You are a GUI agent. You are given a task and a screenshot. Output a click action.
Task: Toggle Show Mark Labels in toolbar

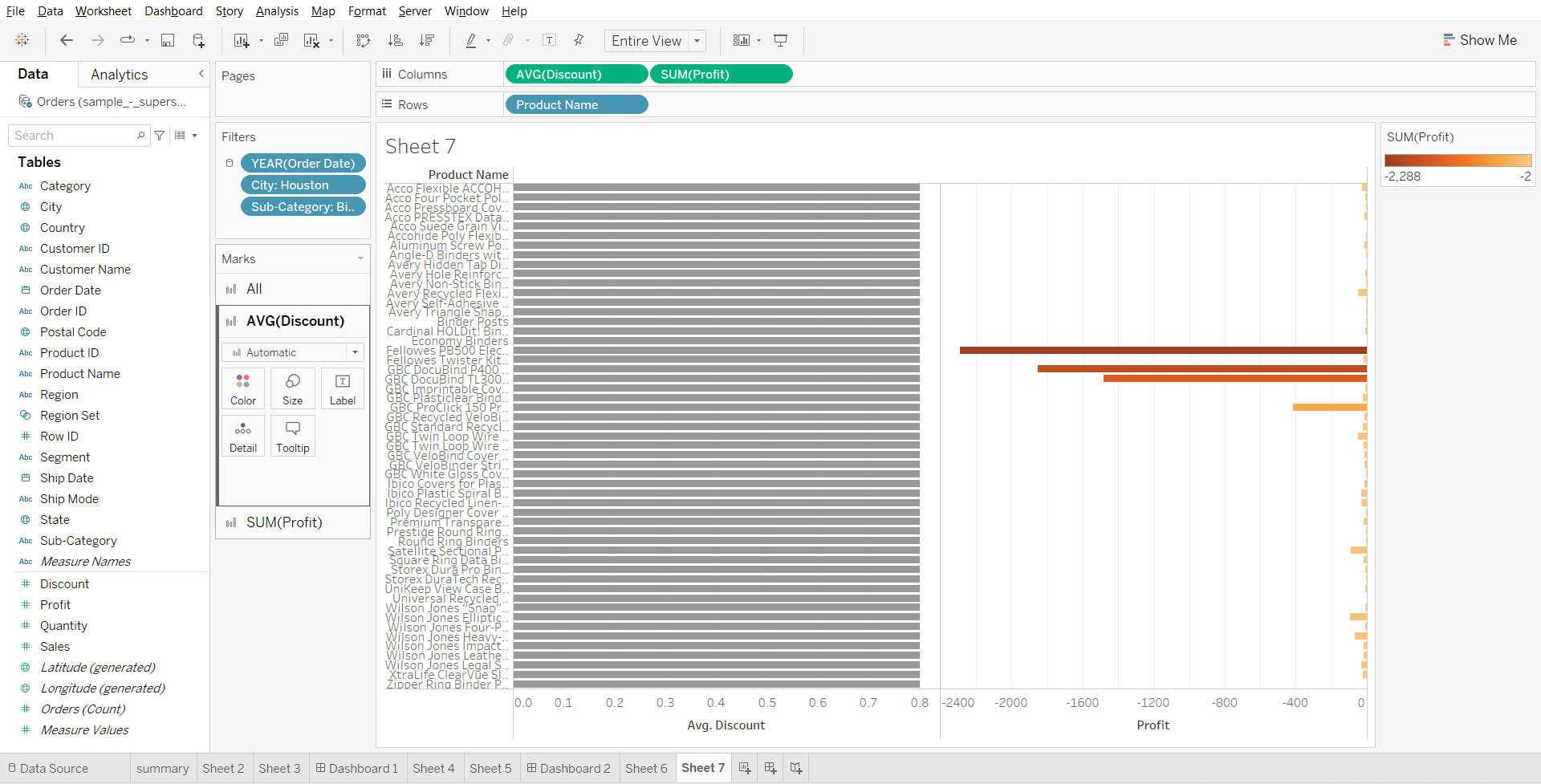click(549, 41)
